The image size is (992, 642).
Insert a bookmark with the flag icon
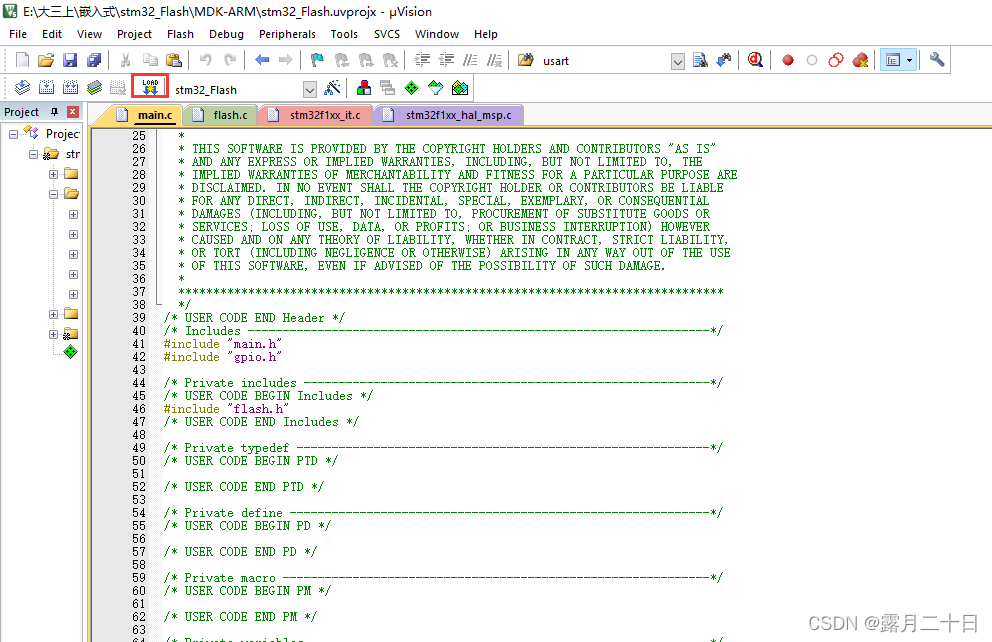317,60
